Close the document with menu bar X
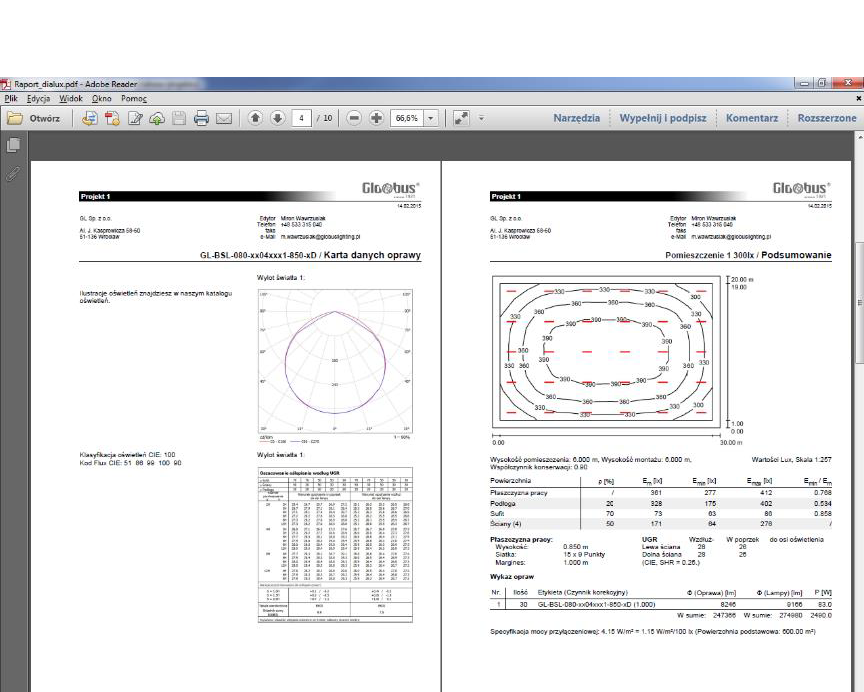The height and width of the screenshot is (692, 864). (x=858, y=98)
